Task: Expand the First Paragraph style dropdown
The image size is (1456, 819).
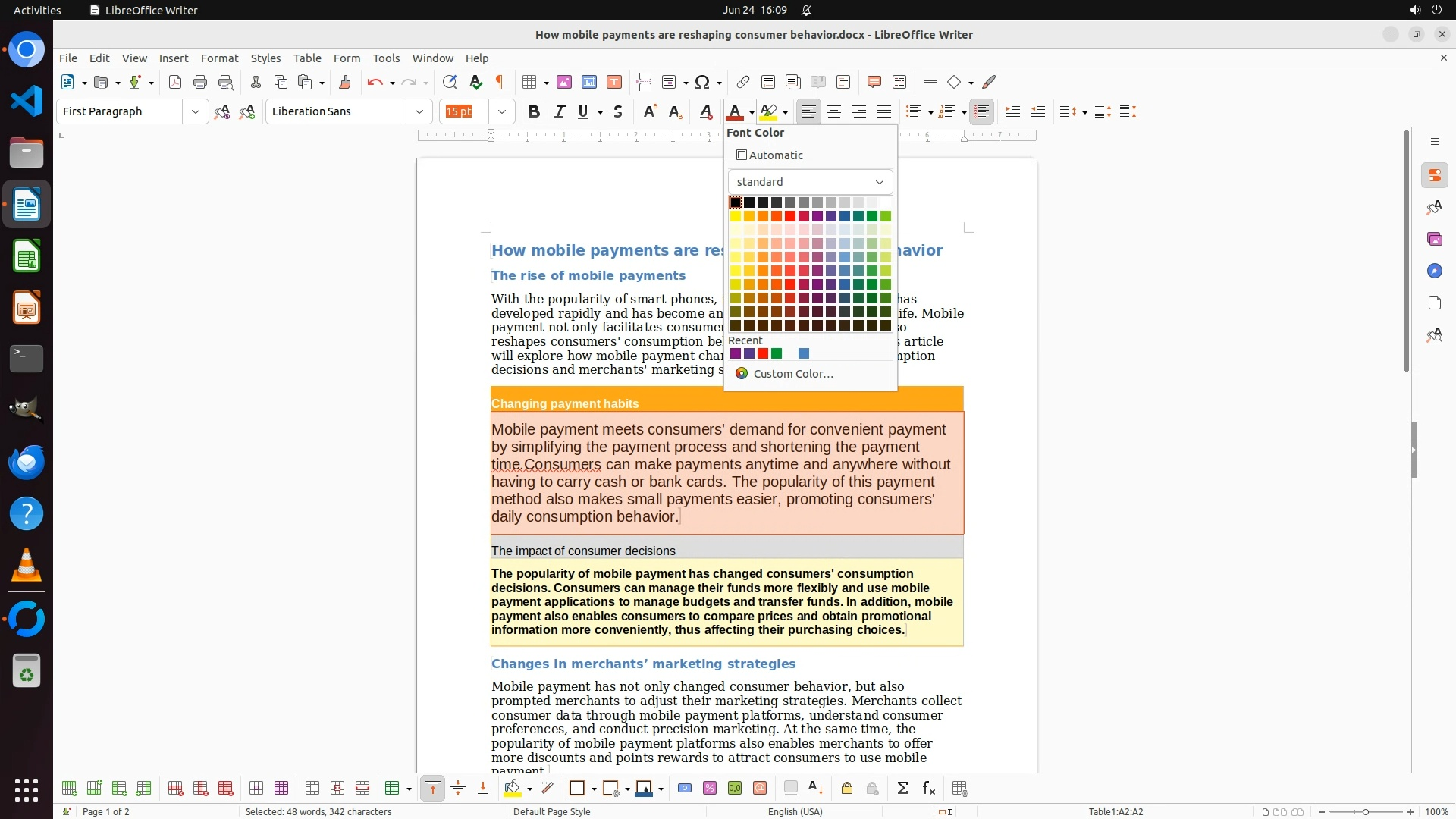Action: (x=195, y=111)
